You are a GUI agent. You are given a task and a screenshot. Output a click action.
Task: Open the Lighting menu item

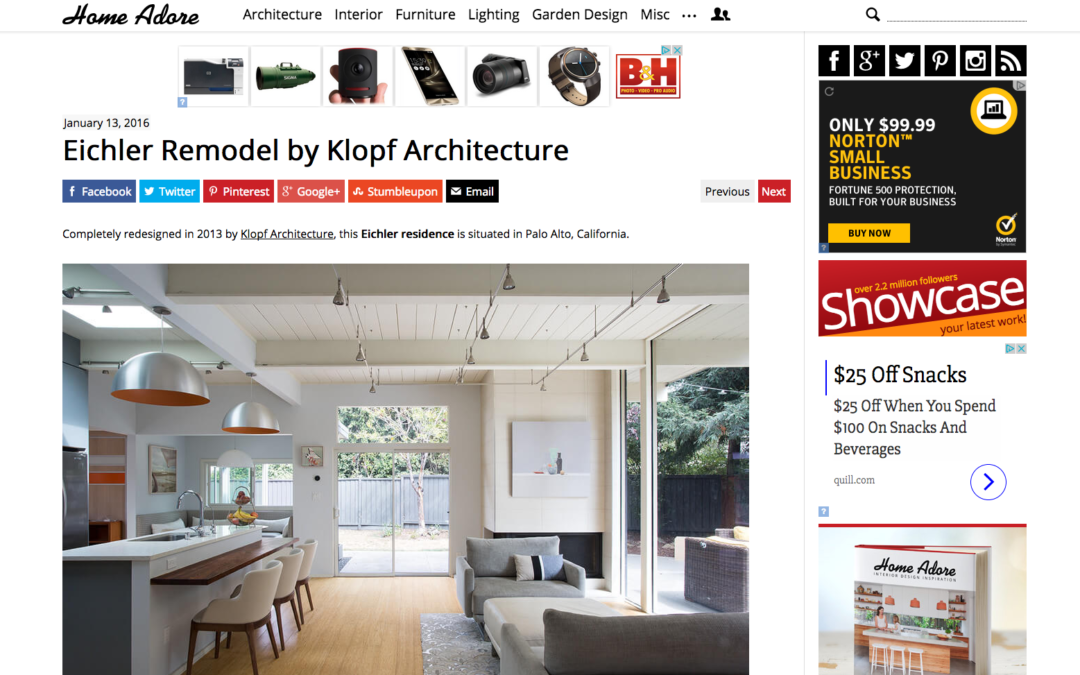493,14
